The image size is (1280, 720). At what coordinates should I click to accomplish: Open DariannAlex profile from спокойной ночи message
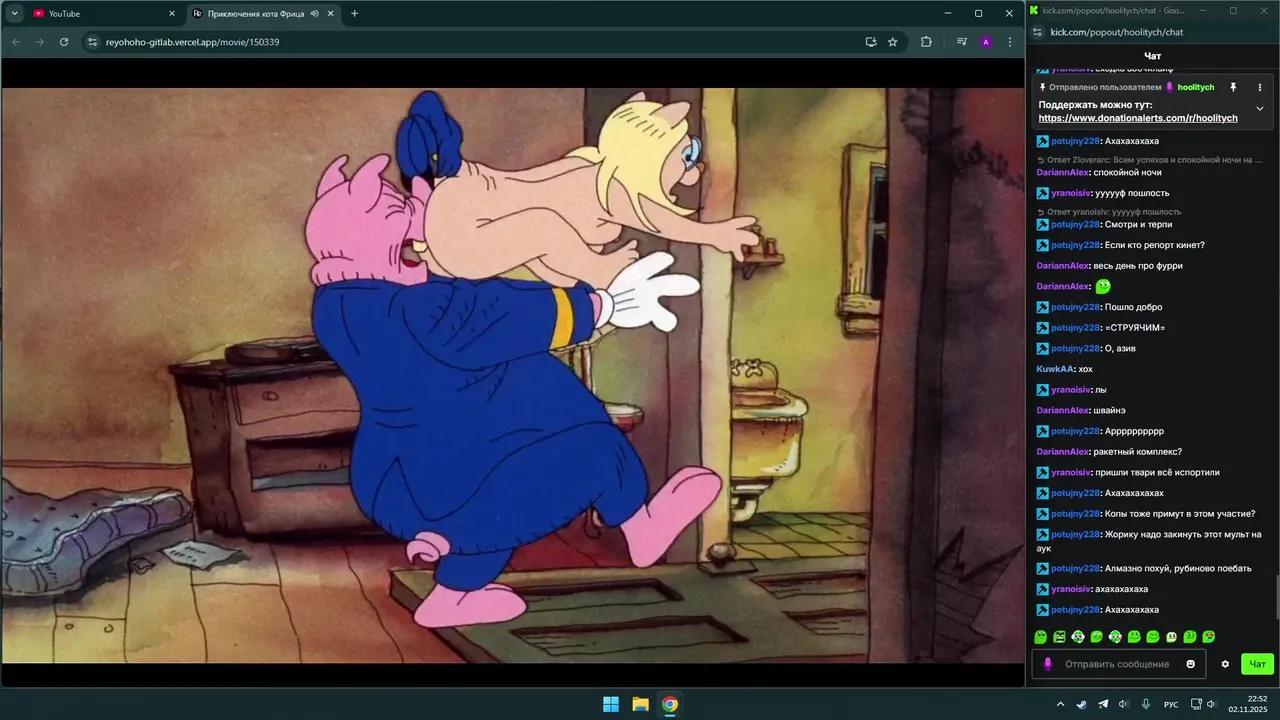click(1062, 172)
